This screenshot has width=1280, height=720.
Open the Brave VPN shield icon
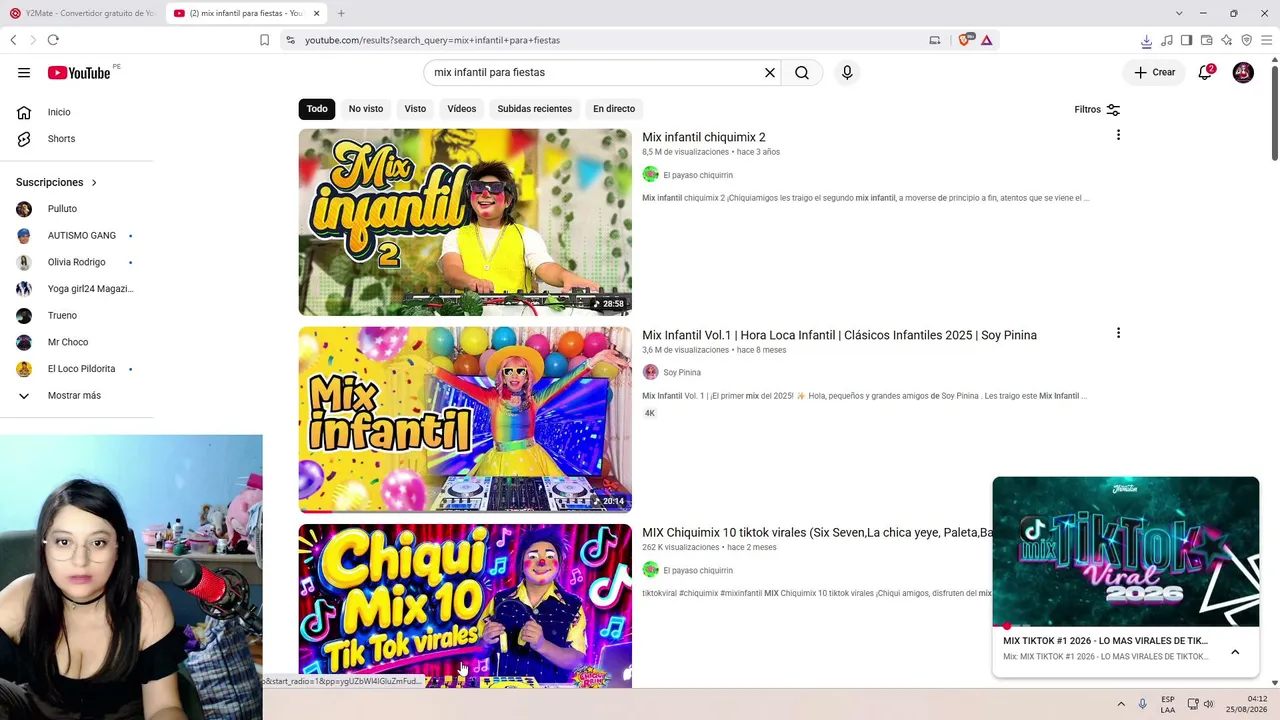coord(1246,40)
